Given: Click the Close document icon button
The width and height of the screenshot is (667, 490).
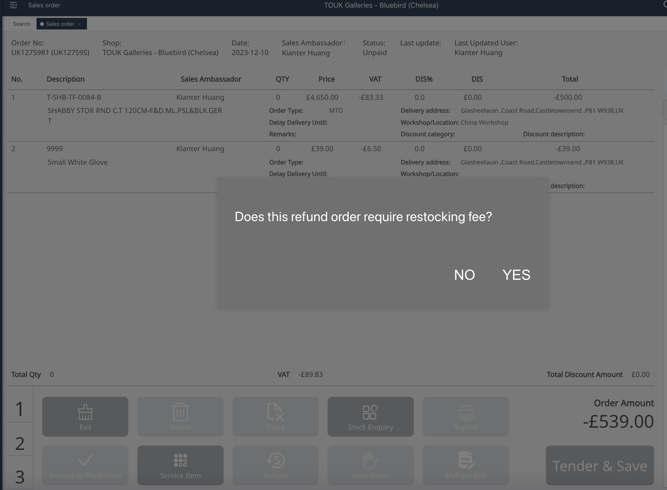Looking at the screenshot, I should pos(275,416).
